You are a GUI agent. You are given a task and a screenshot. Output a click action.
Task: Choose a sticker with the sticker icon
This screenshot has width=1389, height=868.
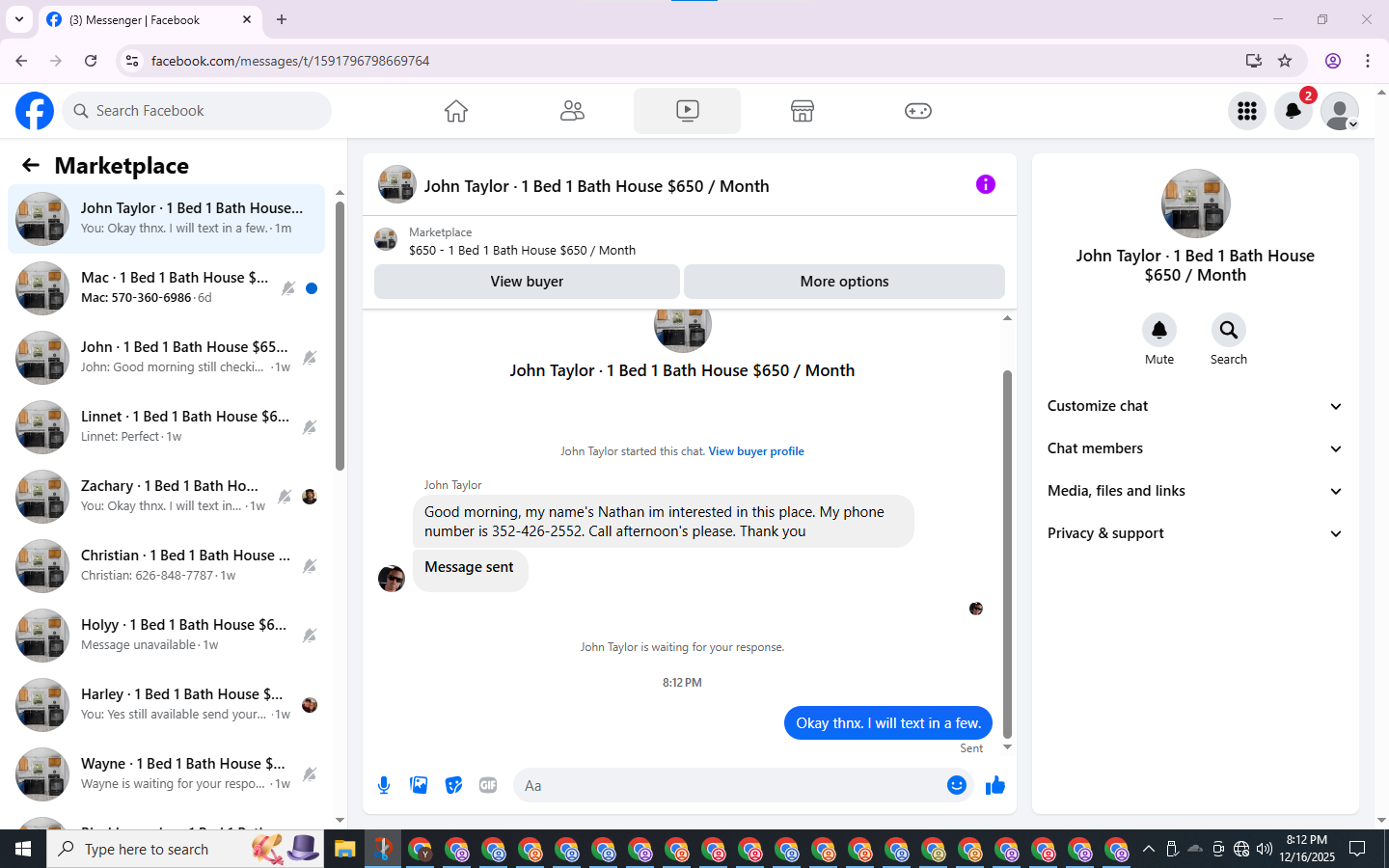pyautogui.click(x=453, y=785)
